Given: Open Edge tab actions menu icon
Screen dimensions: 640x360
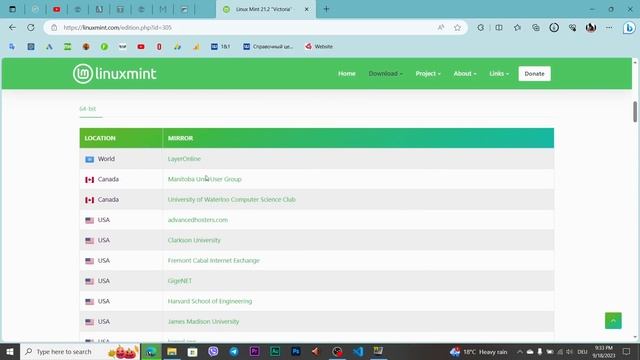Looking at the screenshot, I should 13,9.
